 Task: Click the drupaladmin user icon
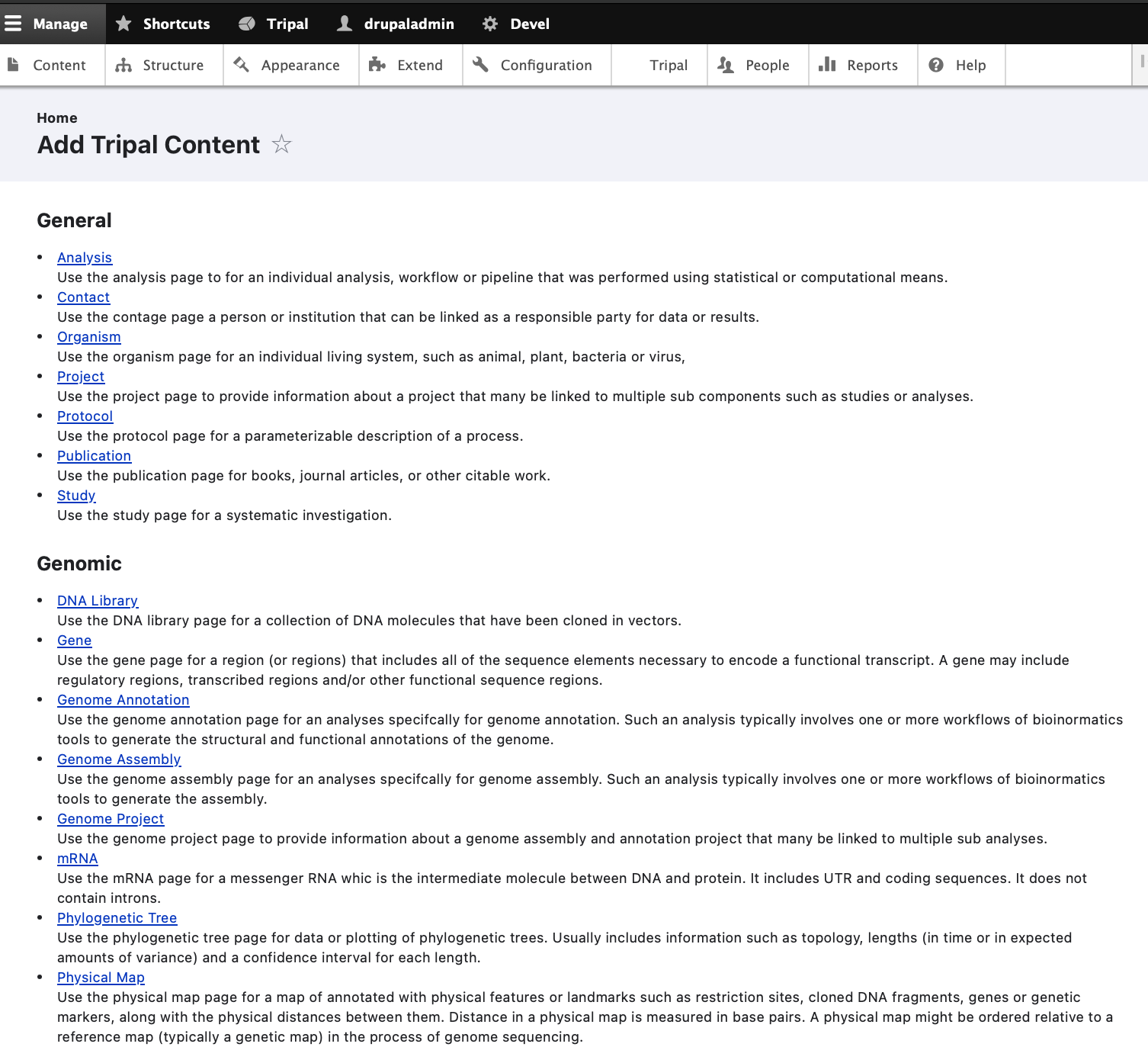(x=345, y=24)
